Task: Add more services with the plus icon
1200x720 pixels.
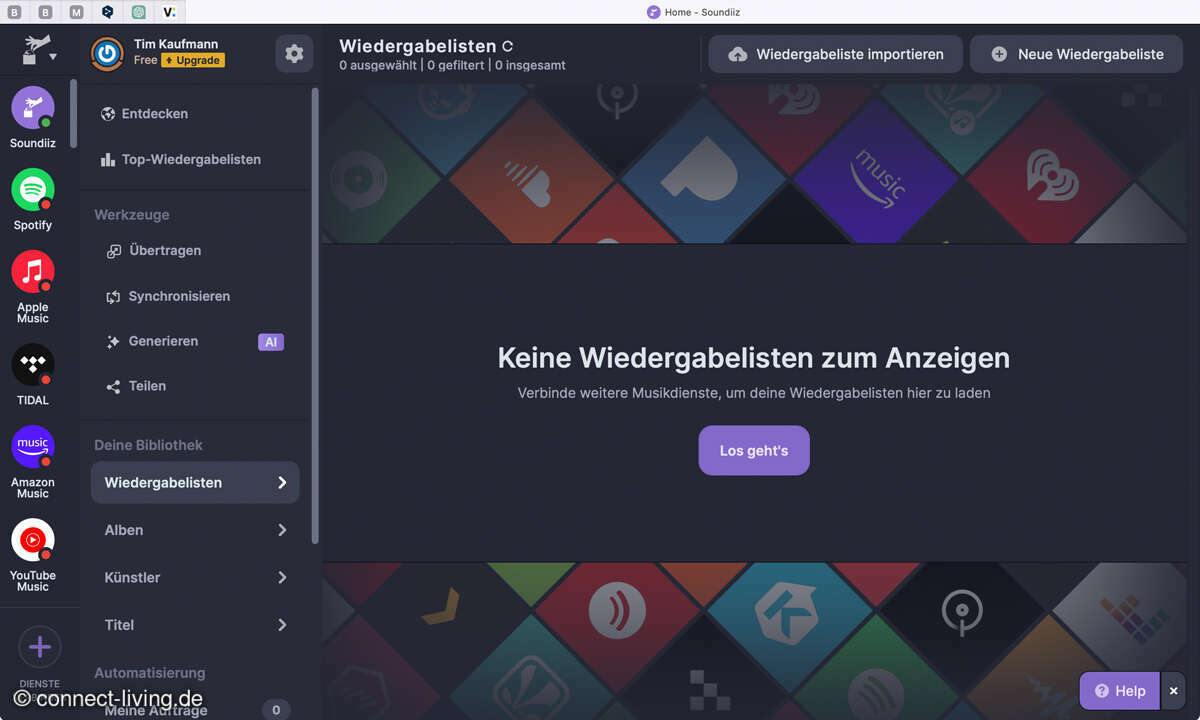Action: (x=40, y=647)
